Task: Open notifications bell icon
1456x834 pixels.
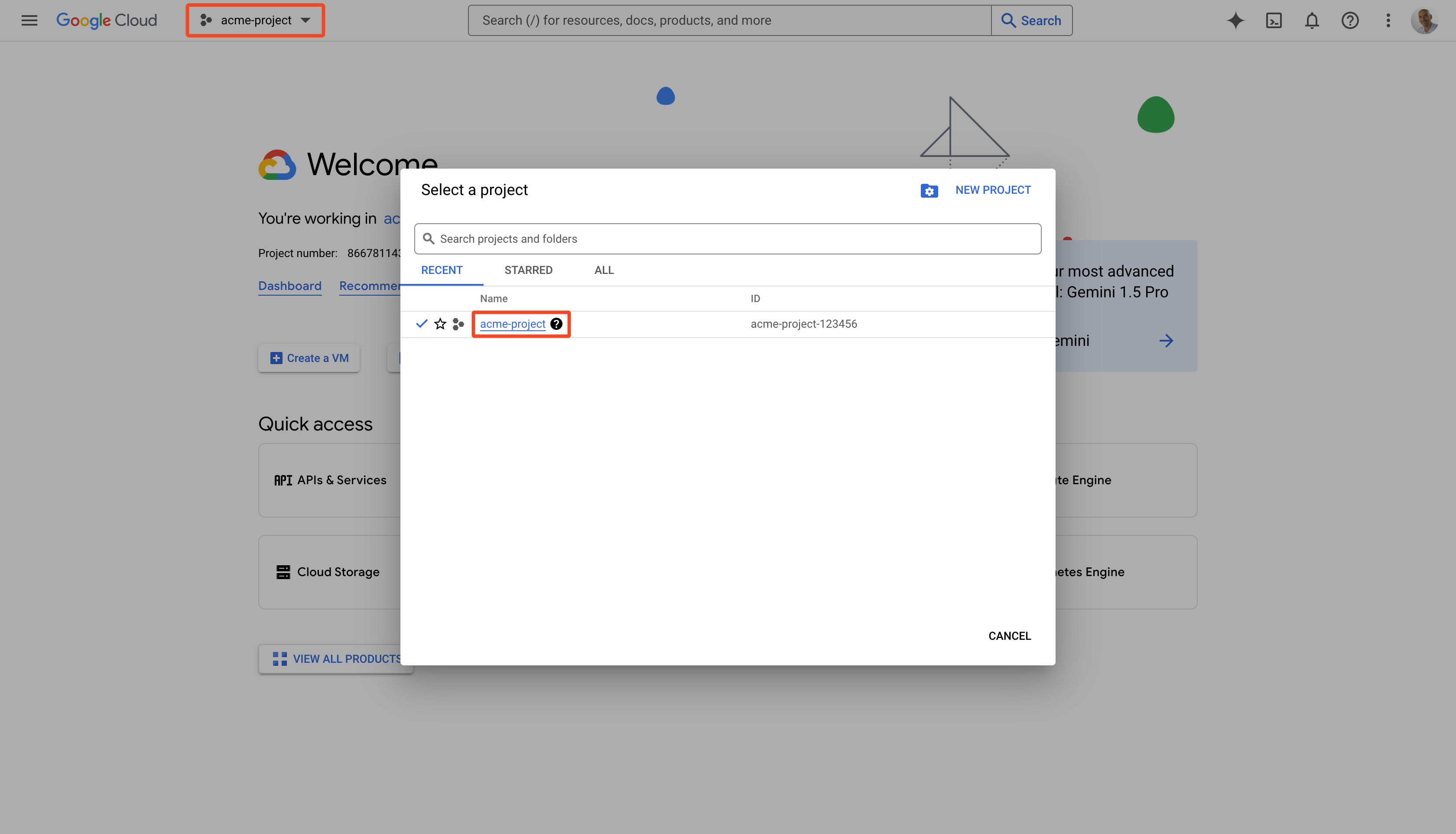Action: tap(1312, 21)
